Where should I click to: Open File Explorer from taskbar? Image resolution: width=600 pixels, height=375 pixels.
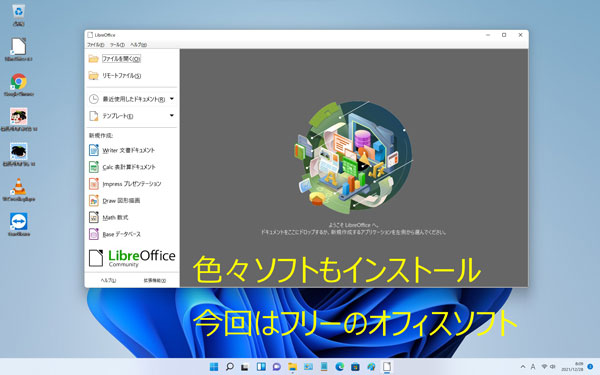tap(292, 367)
